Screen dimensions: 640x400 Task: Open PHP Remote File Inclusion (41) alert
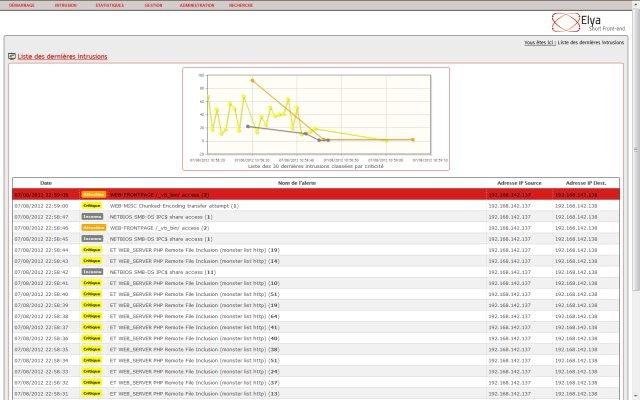click(195, 327)
